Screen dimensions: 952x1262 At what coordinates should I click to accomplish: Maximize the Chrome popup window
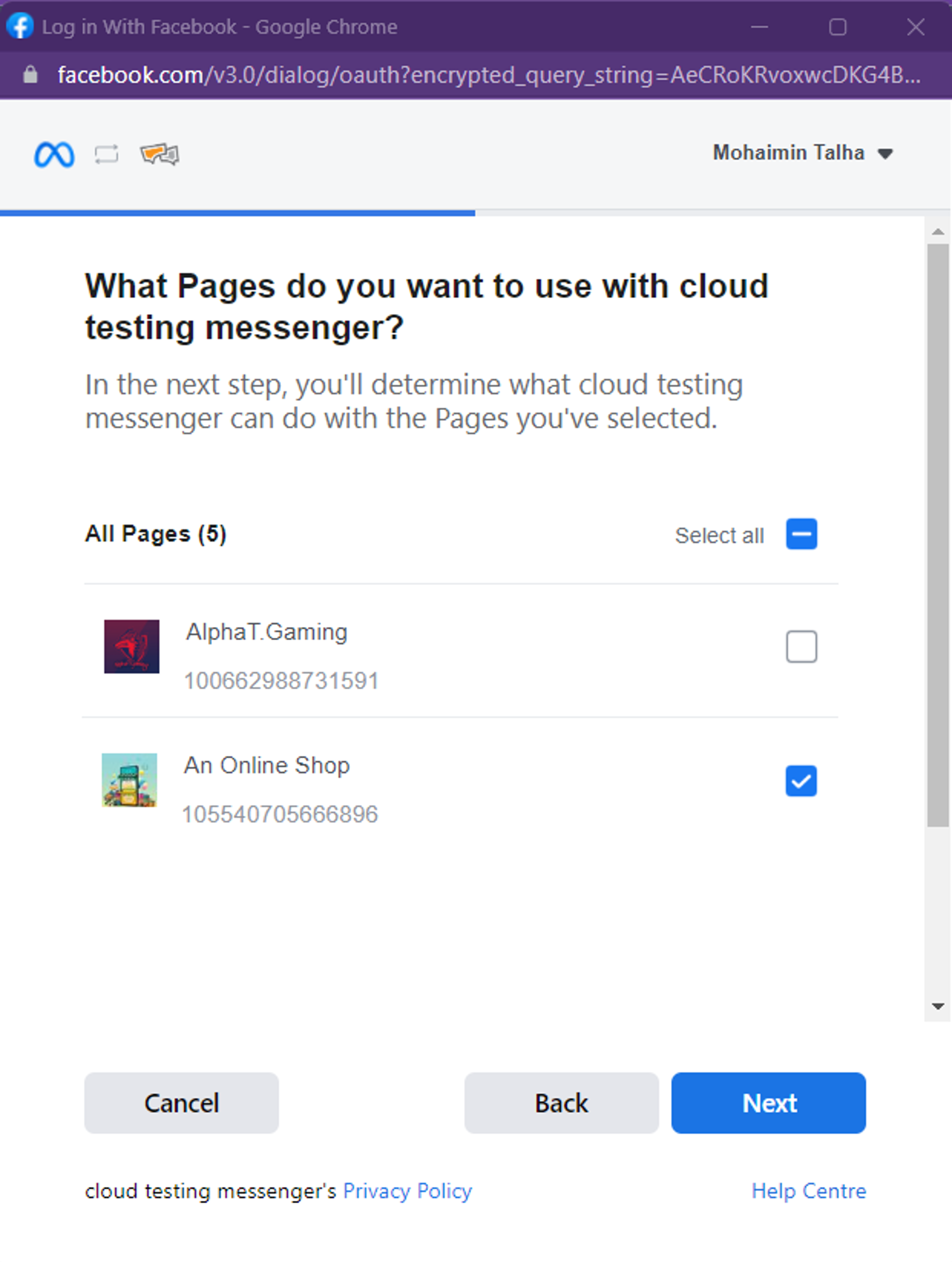(x=837, y=27)
